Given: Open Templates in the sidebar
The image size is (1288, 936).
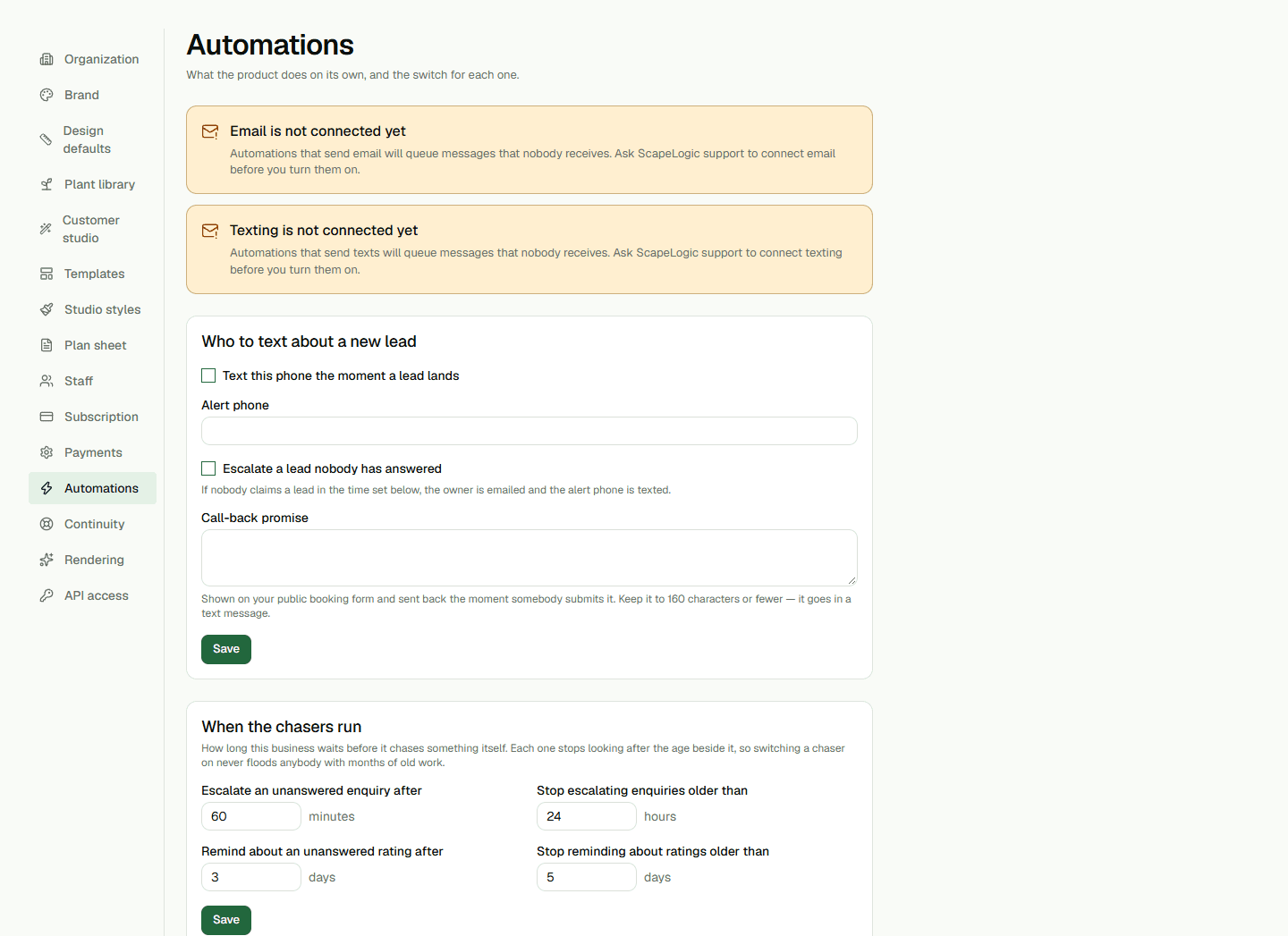Looking at the screenshot, I should 92,274.
